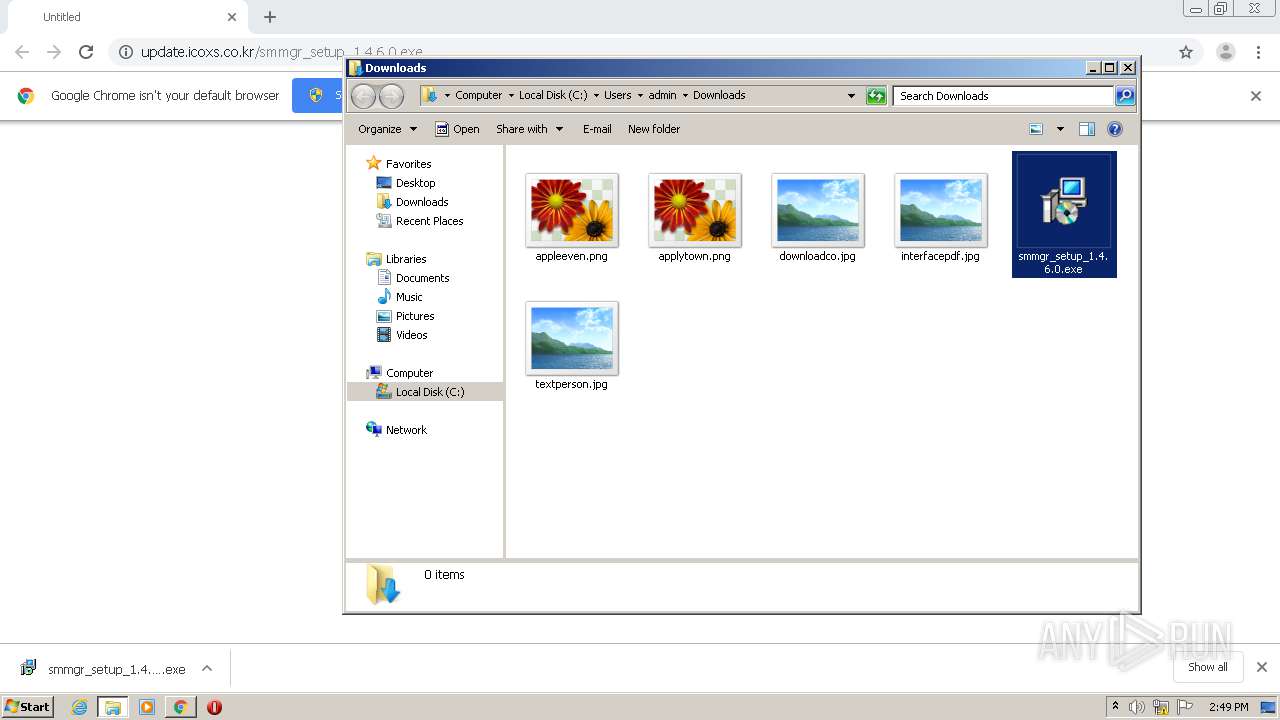This screenshot has height=720, width=1280.
Task: Click the File Explorer taskbar icon
Action: tap(113, 707)
